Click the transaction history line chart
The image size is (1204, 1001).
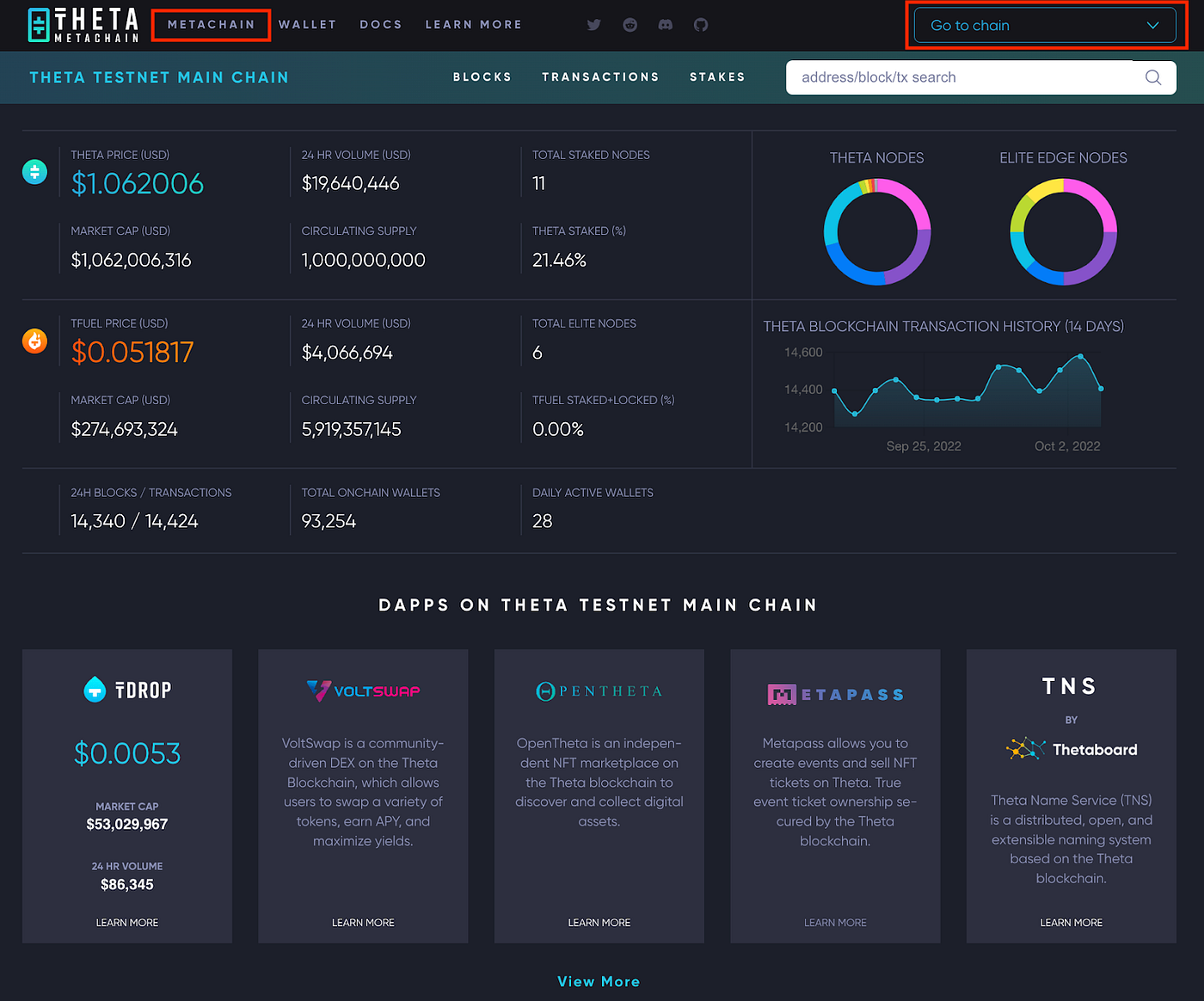click(967, 390)
